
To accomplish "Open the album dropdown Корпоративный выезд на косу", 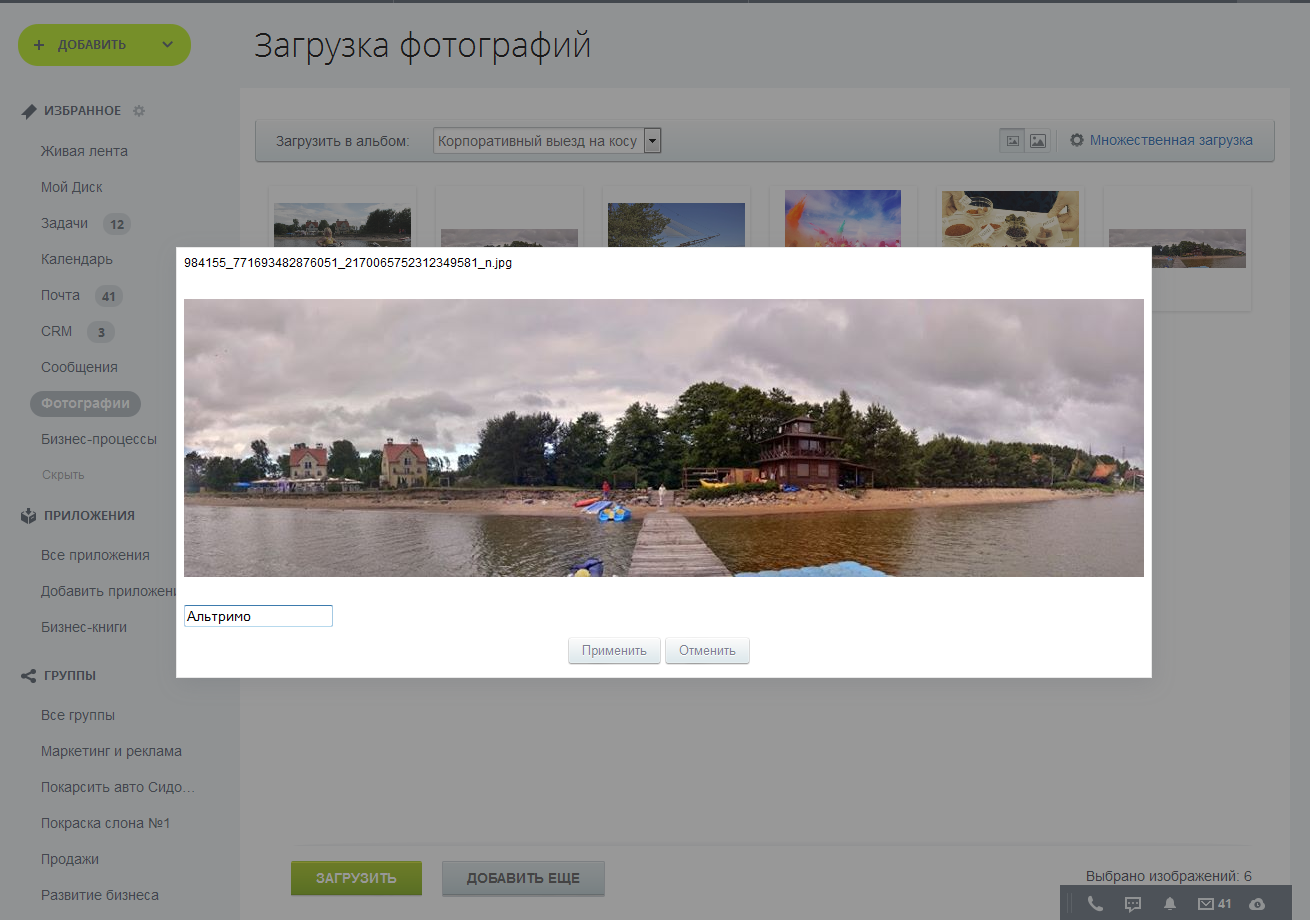I will [547, 141].
